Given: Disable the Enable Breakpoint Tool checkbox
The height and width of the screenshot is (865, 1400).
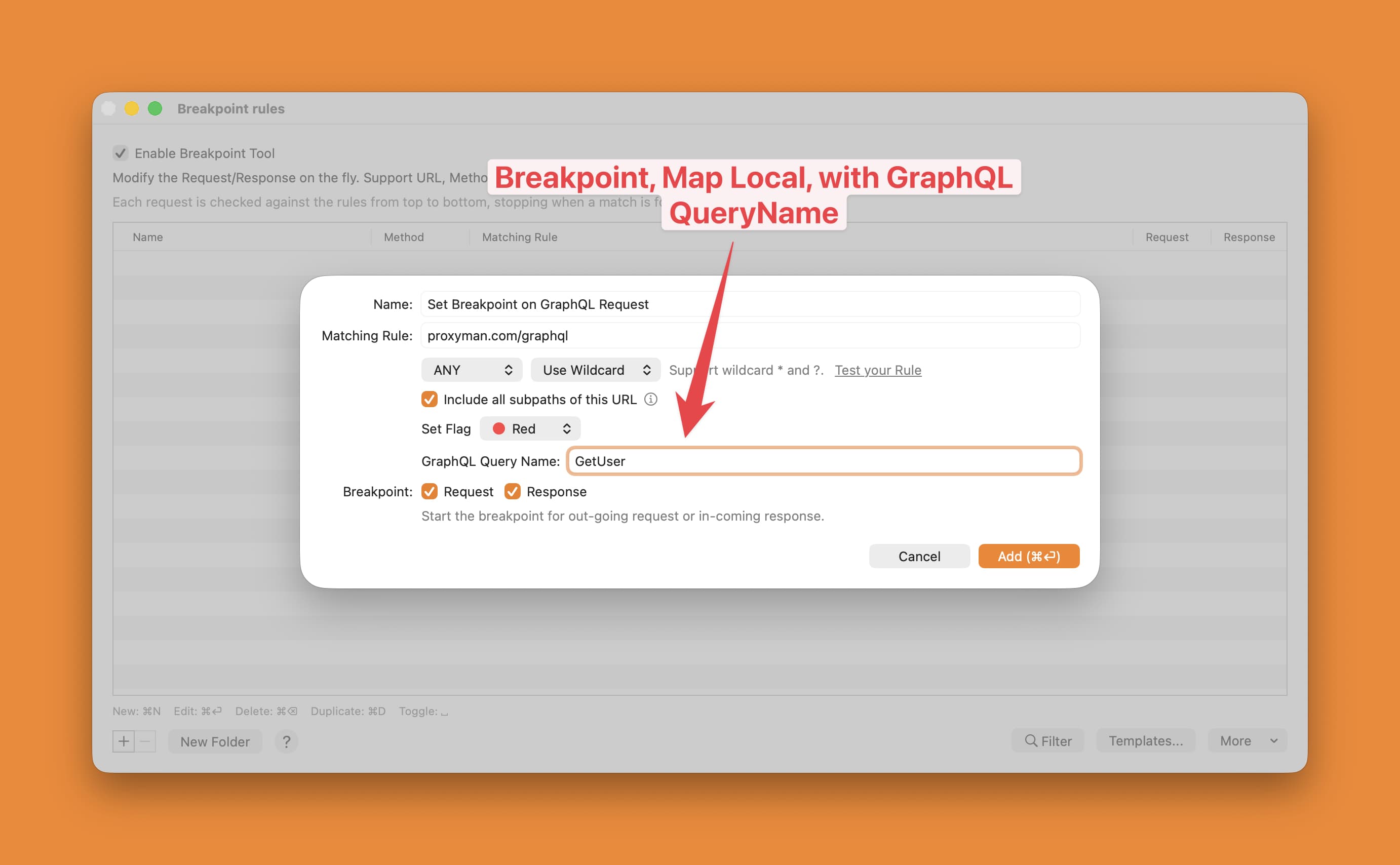Looking at the screenshot, I should (120, 153).
